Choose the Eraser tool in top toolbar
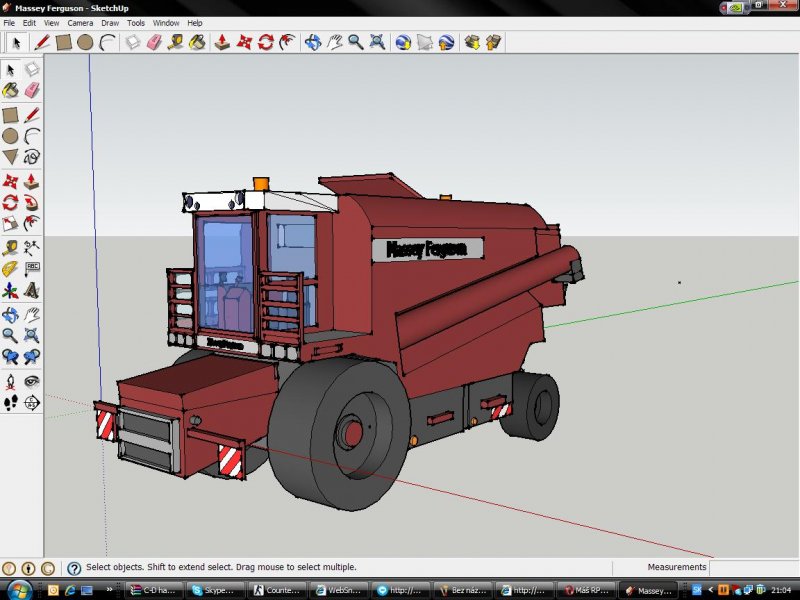 click(x=154, y=42)
